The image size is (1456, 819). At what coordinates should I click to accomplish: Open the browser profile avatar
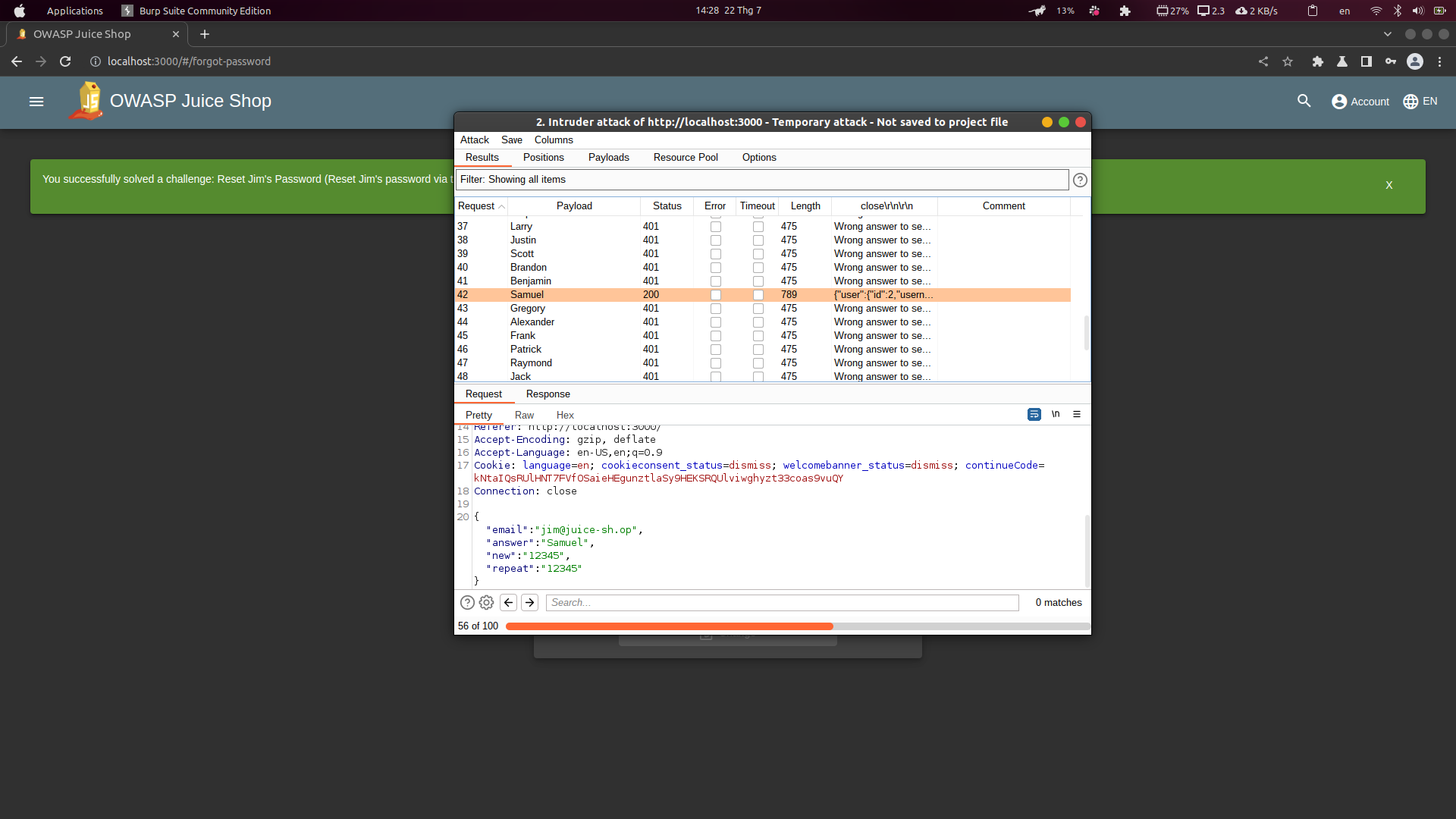point(1415,61)
